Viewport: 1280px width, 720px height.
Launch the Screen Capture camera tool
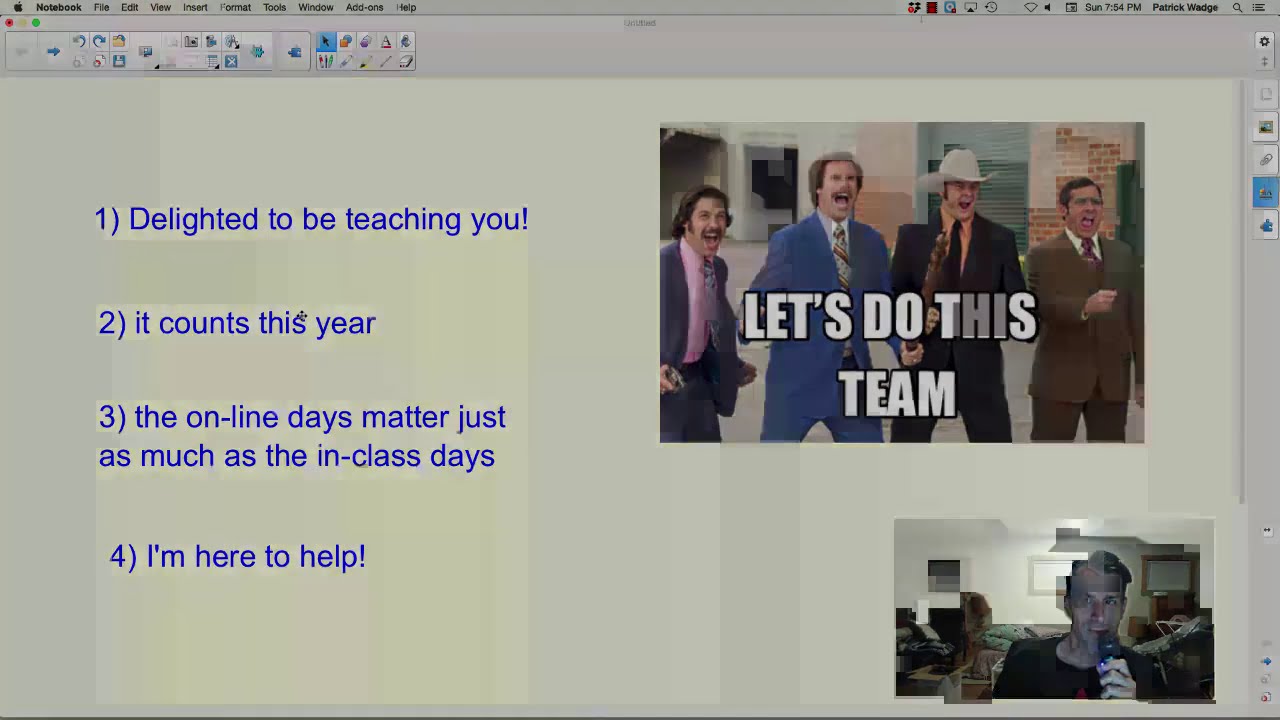point(191,41)
